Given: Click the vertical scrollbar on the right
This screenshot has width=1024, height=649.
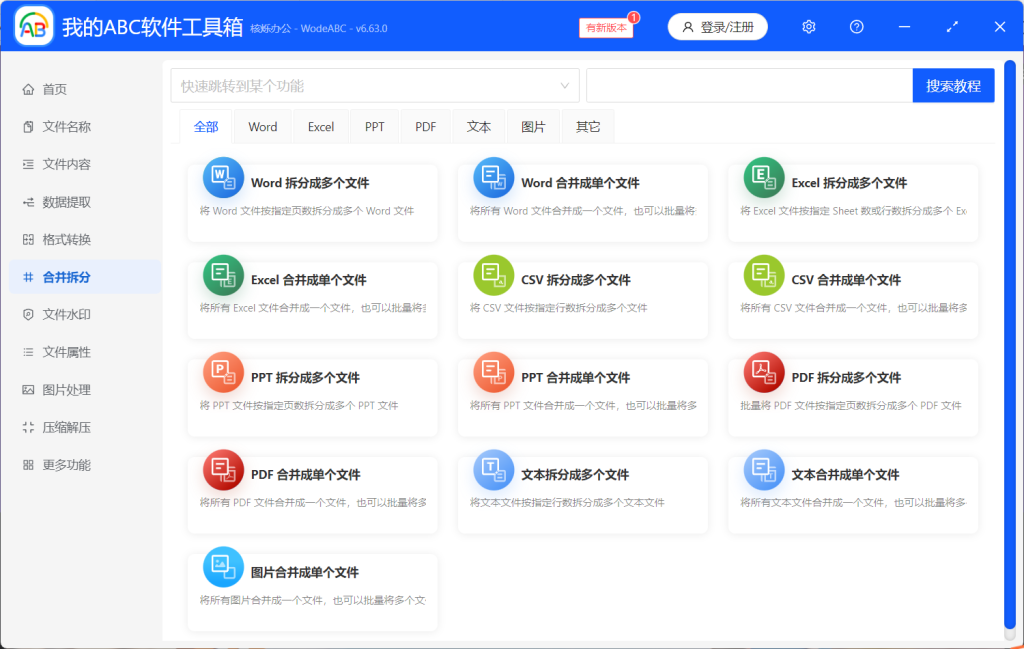Looking at the screenshot, I should coord(1010,345).
